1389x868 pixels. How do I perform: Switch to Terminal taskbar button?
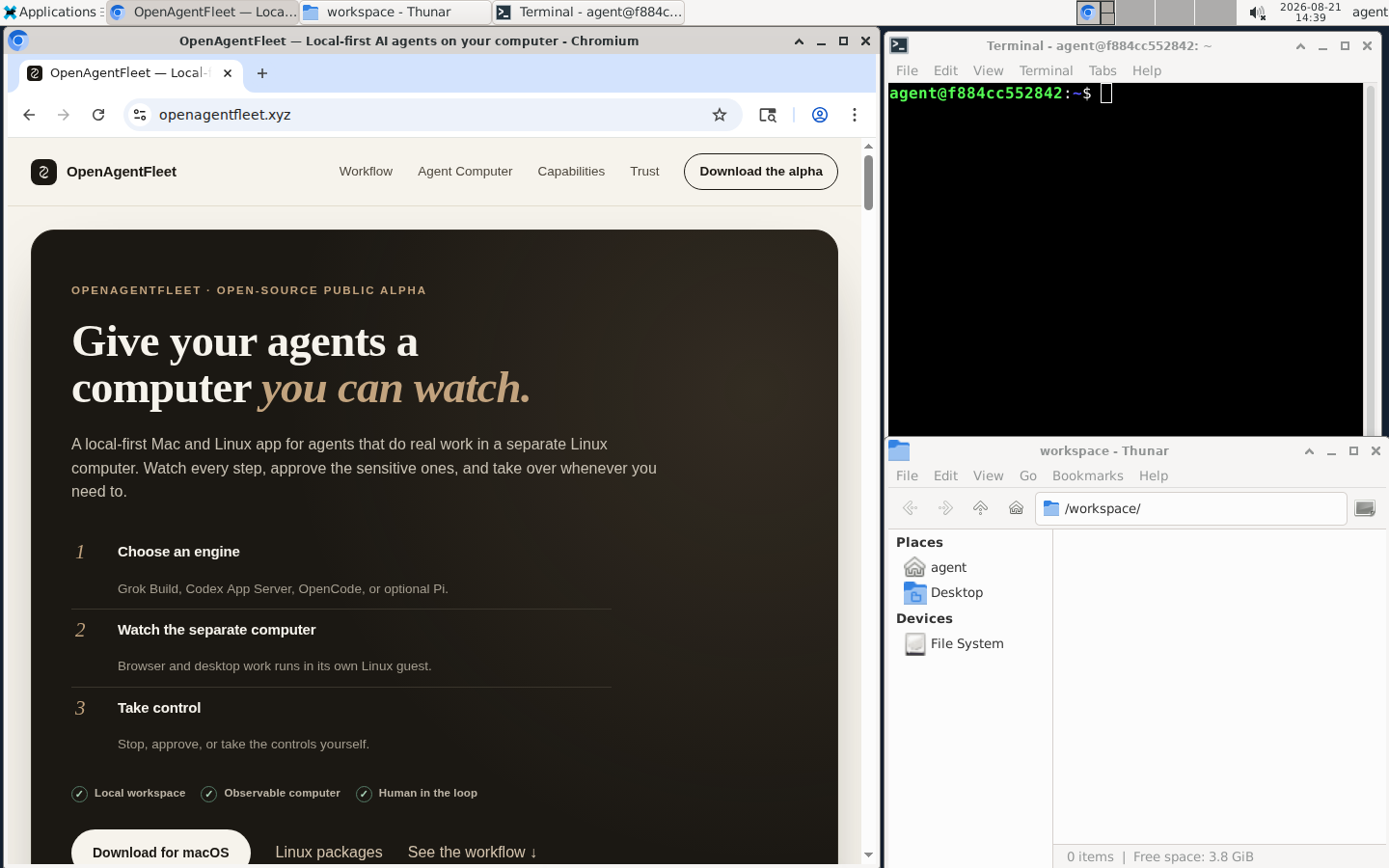(x=588, y=13)
